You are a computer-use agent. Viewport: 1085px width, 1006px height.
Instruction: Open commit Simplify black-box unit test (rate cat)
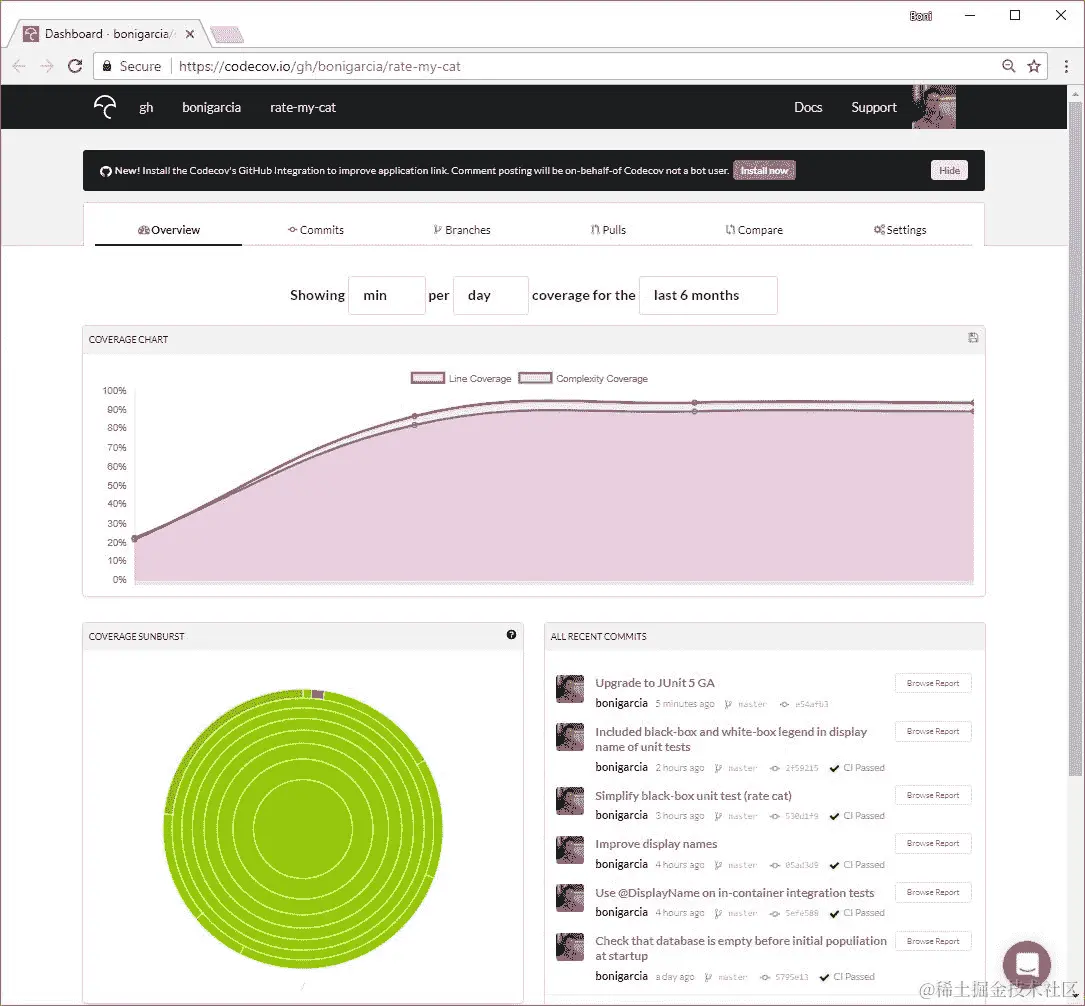(x=693, y=796)
